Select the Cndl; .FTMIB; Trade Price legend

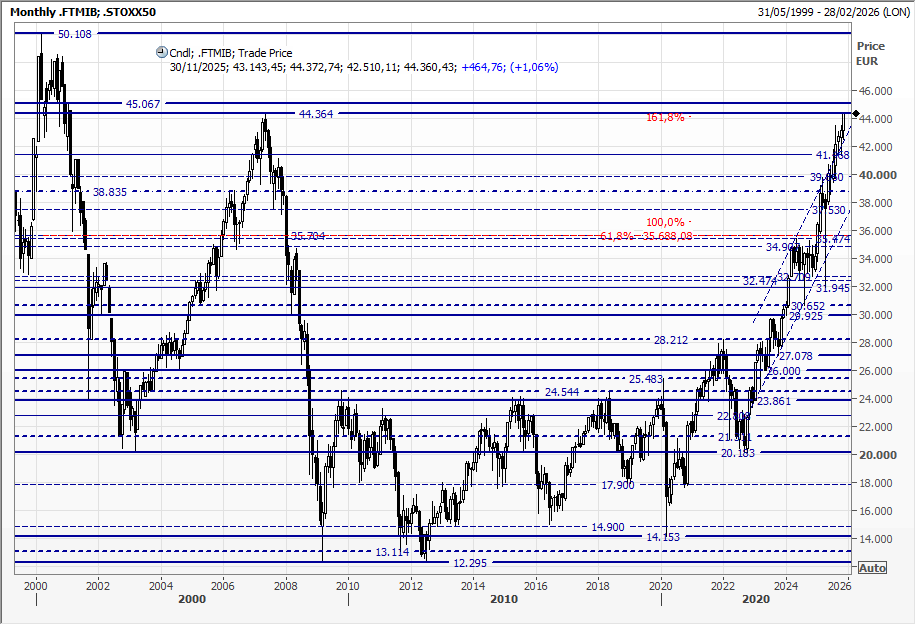234,53
